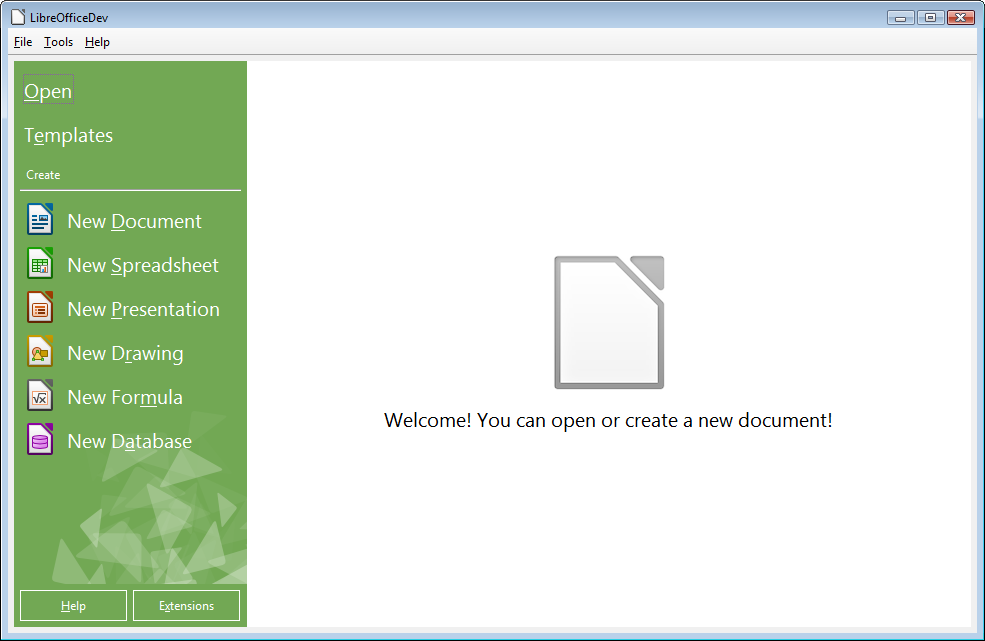Click the large LibreOffice logo in center
This screenshot has width=985, height=641.
tap(609, 322)
